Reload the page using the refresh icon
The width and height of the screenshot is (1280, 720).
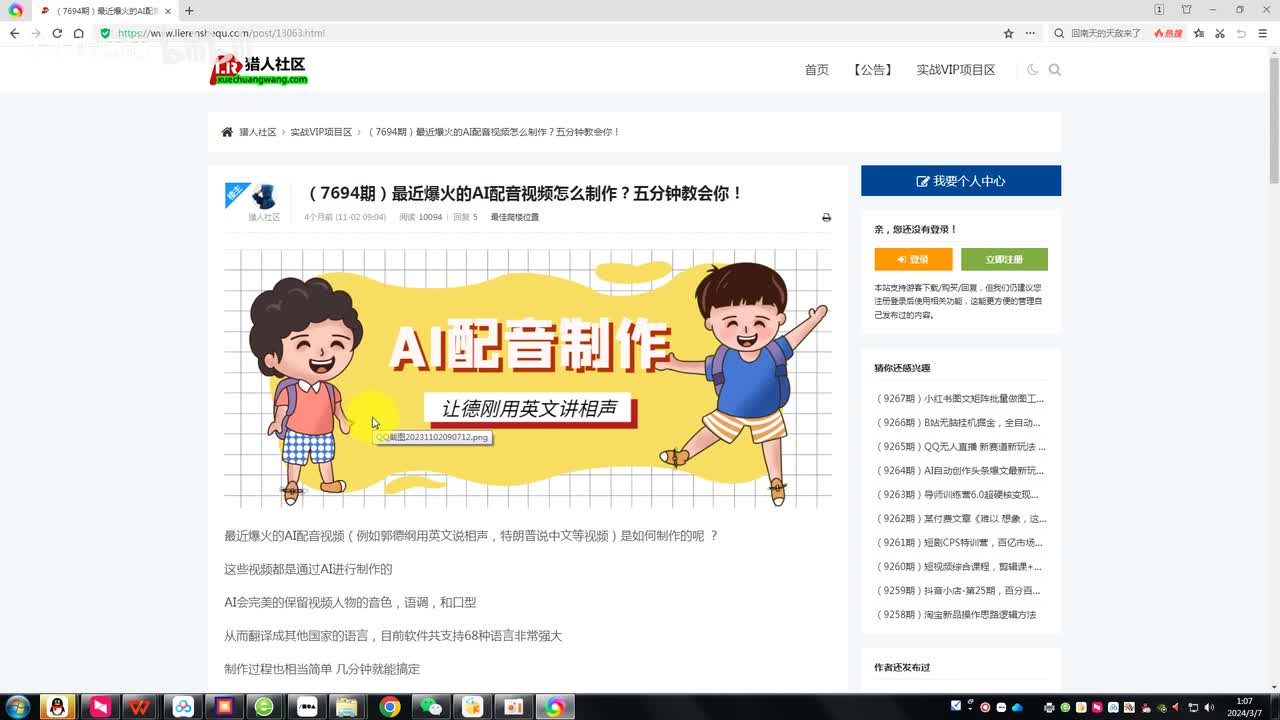(57, 33)
